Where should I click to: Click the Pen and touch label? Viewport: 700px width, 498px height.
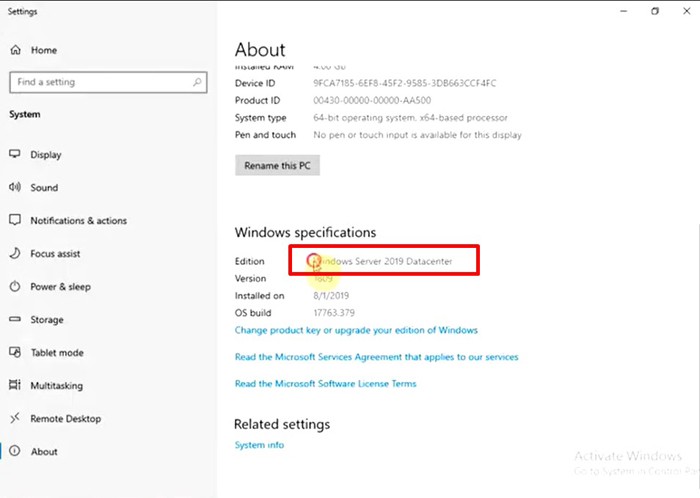[x=265, y=135]
